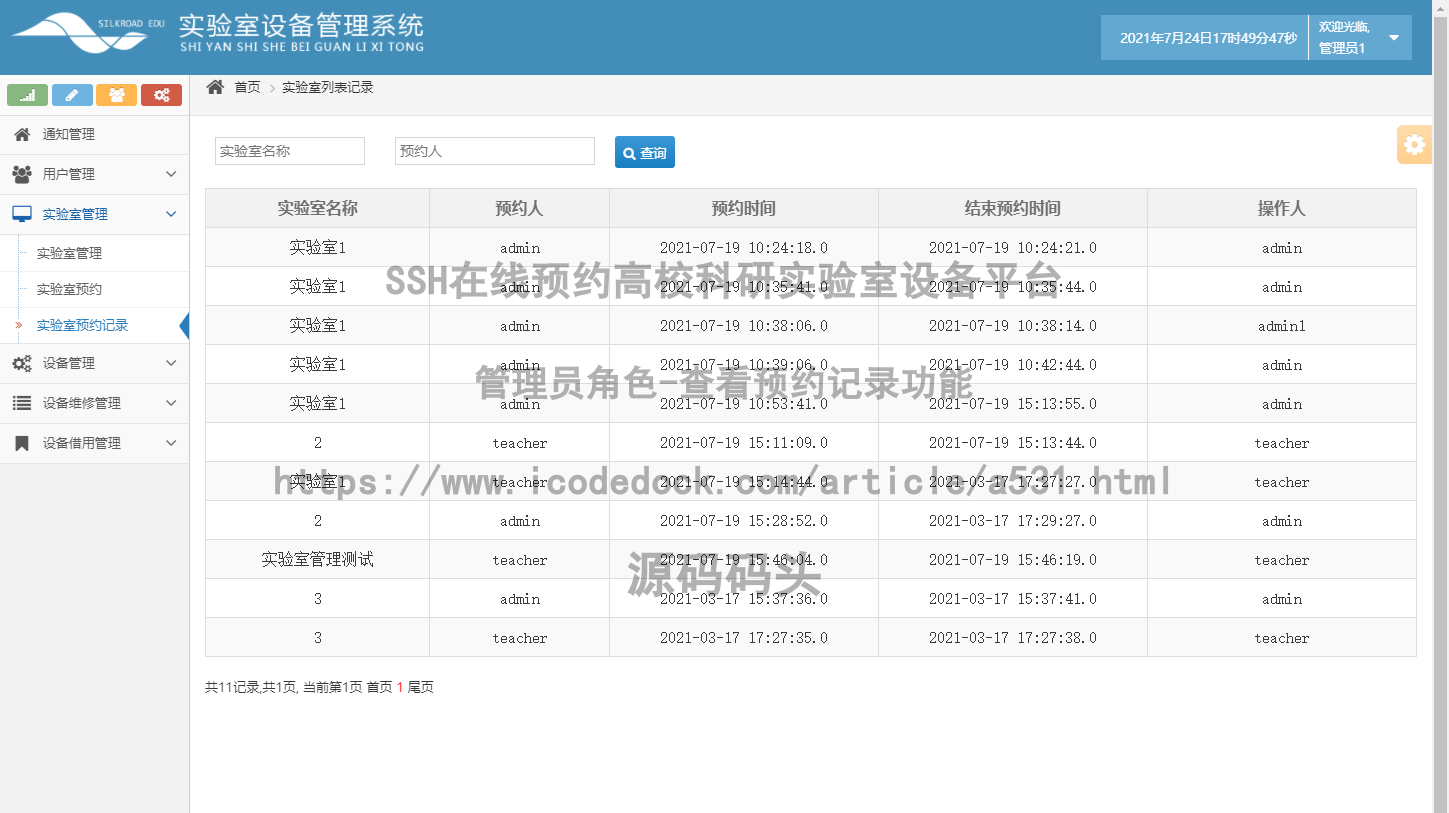Click the home icon beside 通知管理

[22, 133]
